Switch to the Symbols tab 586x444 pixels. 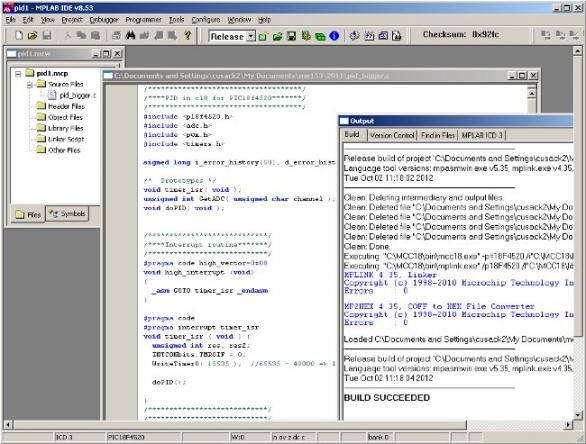point(67,214)
